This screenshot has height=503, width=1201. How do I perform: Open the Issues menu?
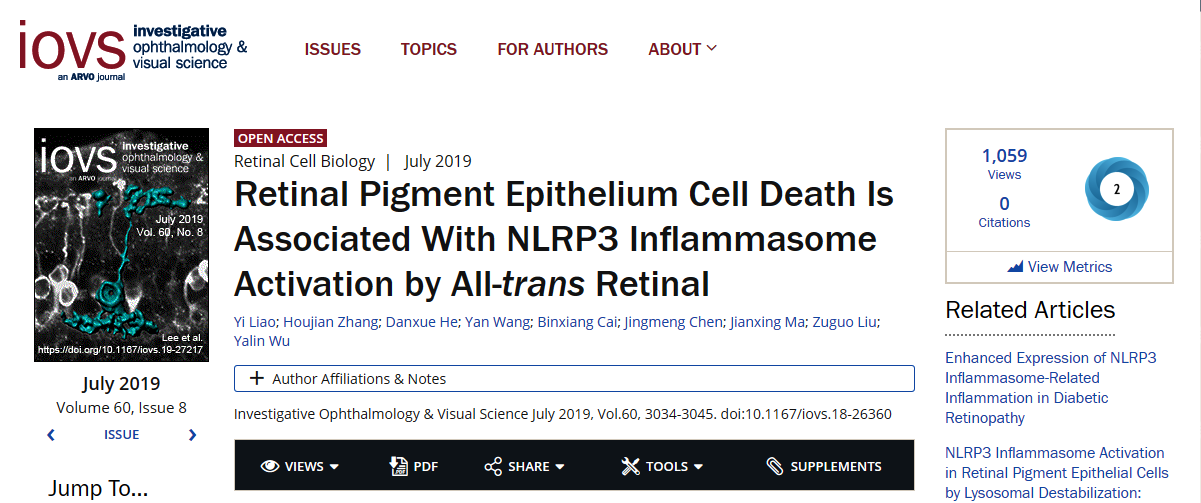[x=333, y=49]
